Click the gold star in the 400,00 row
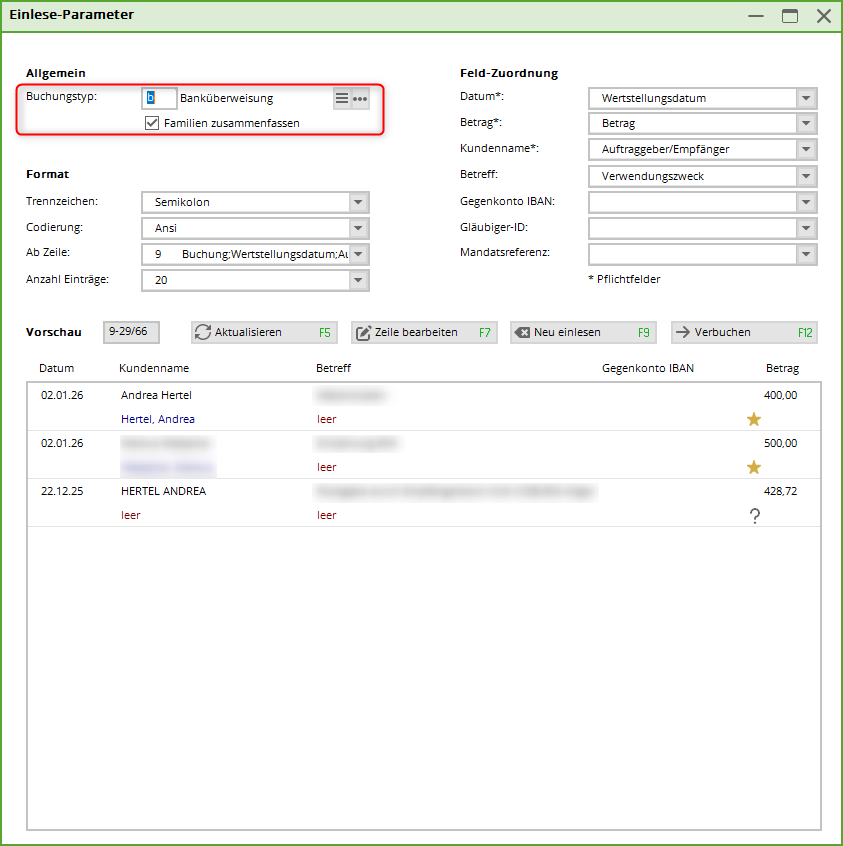Viewport: 843px width, 846px height. point(754,419)
